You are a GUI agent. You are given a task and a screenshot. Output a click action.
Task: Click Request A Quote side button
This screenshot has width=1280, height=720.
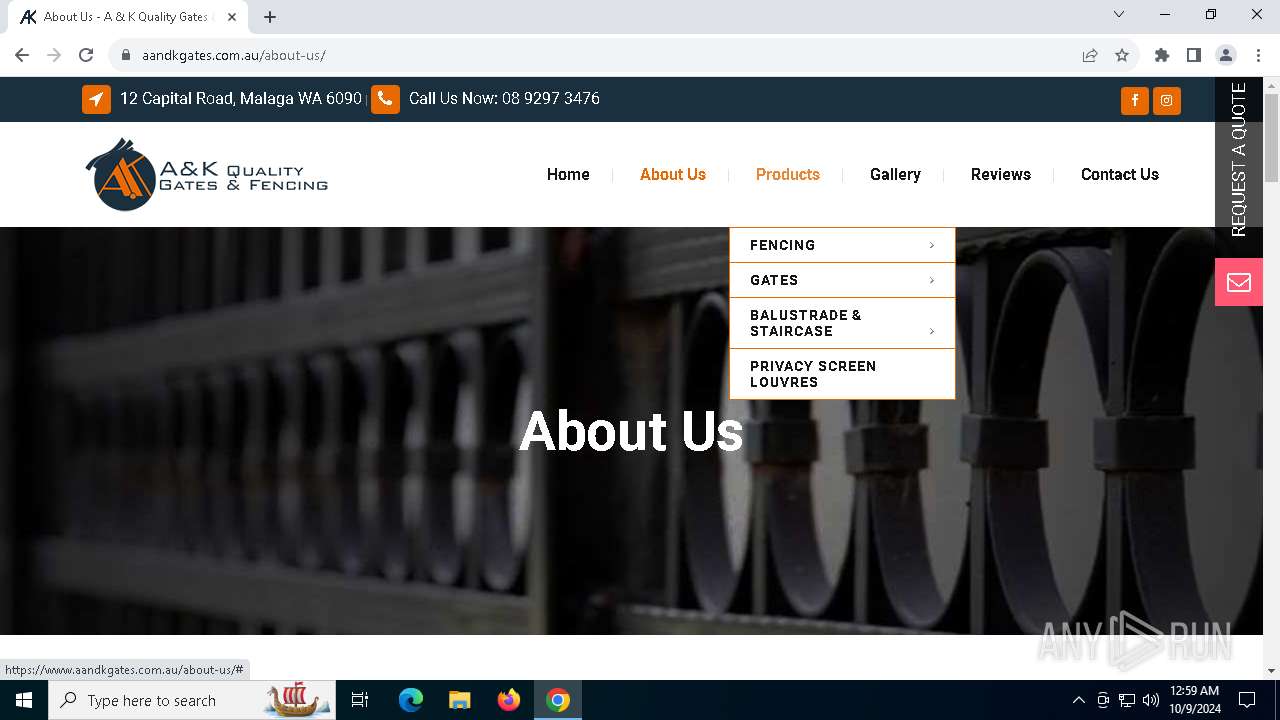point(1239,160)
